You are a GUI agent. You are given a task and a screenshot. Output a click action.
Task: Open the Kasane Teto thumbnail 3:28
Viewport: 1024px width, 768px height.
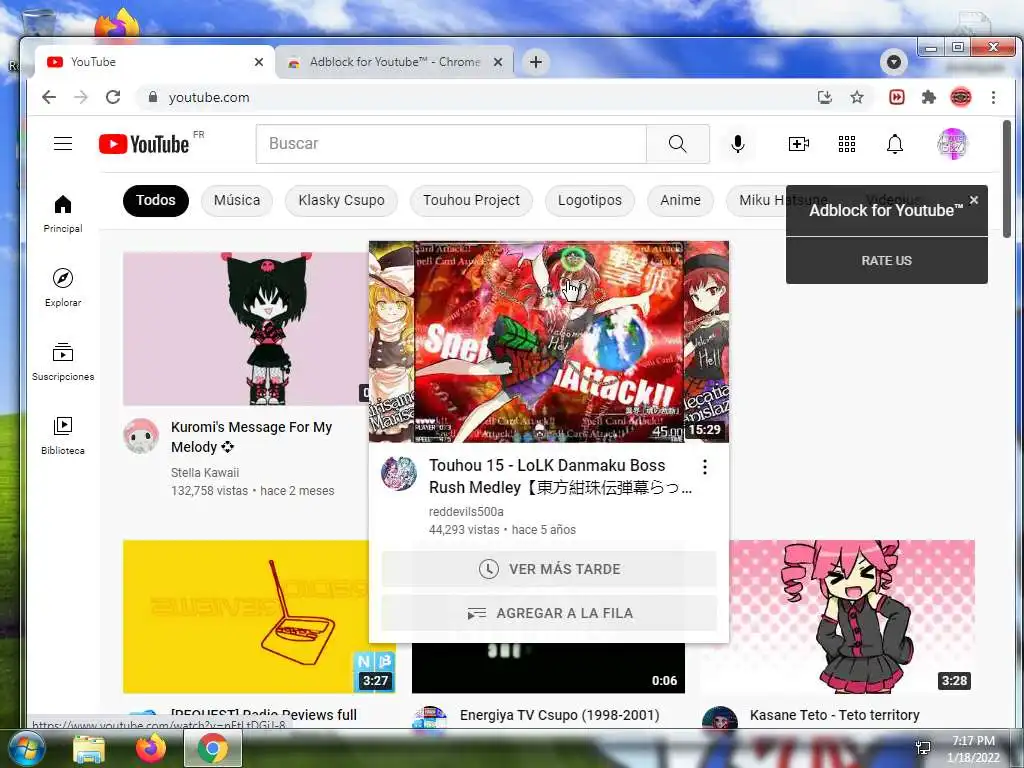coord(852,616)
